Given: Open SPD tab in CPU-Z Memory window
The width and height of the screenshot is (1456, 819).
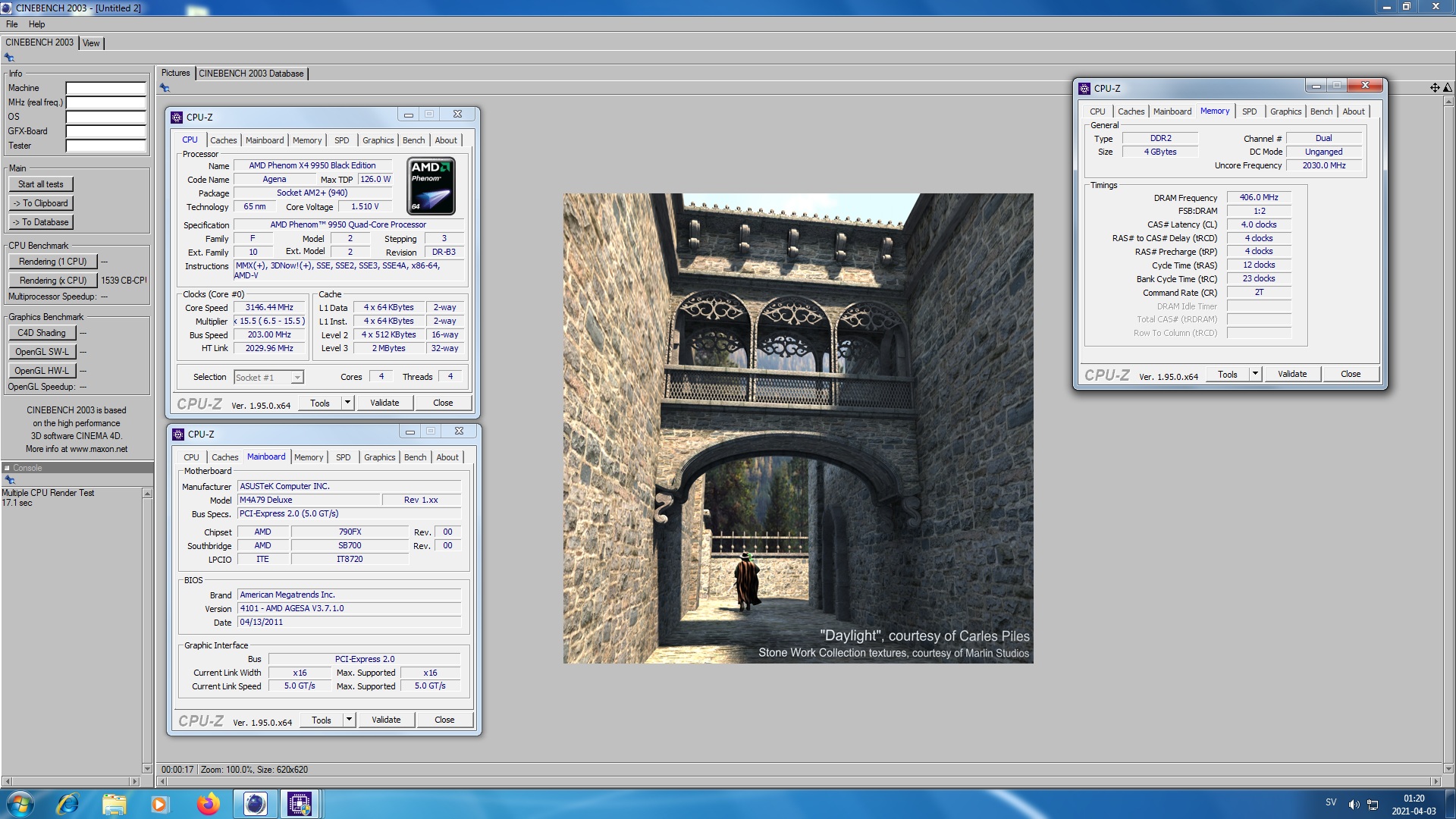Looking at the screenshot, I should 1249,111.
